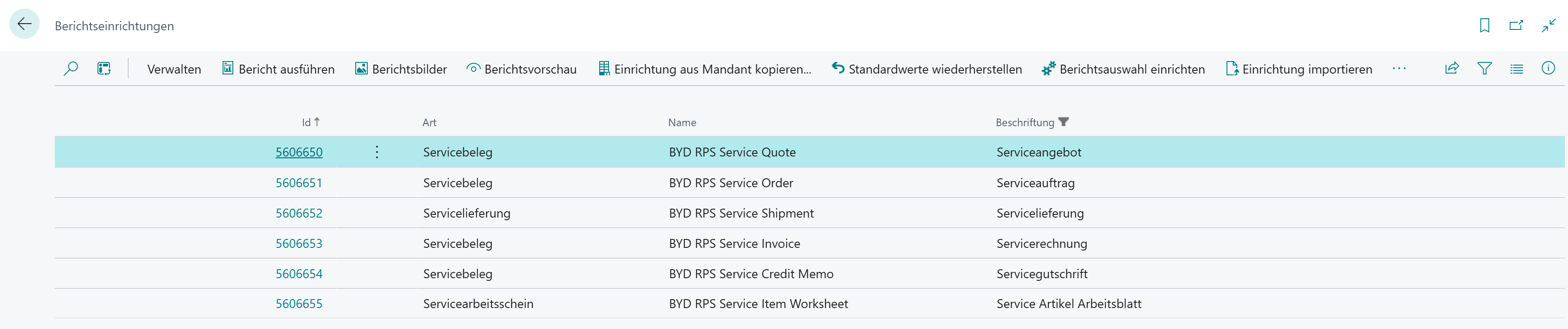This screenshot has width=1568, height=329.
Task: Open page in new window icon
Action: 1515,25
